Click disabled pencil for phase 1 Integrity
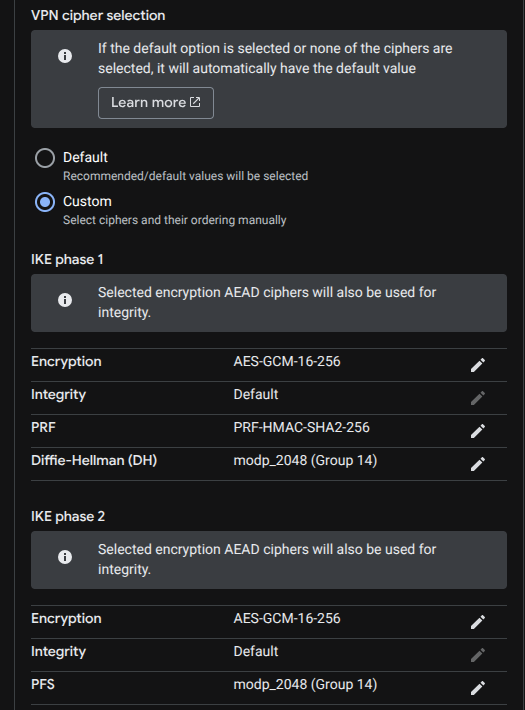 (x=478, y=398)
